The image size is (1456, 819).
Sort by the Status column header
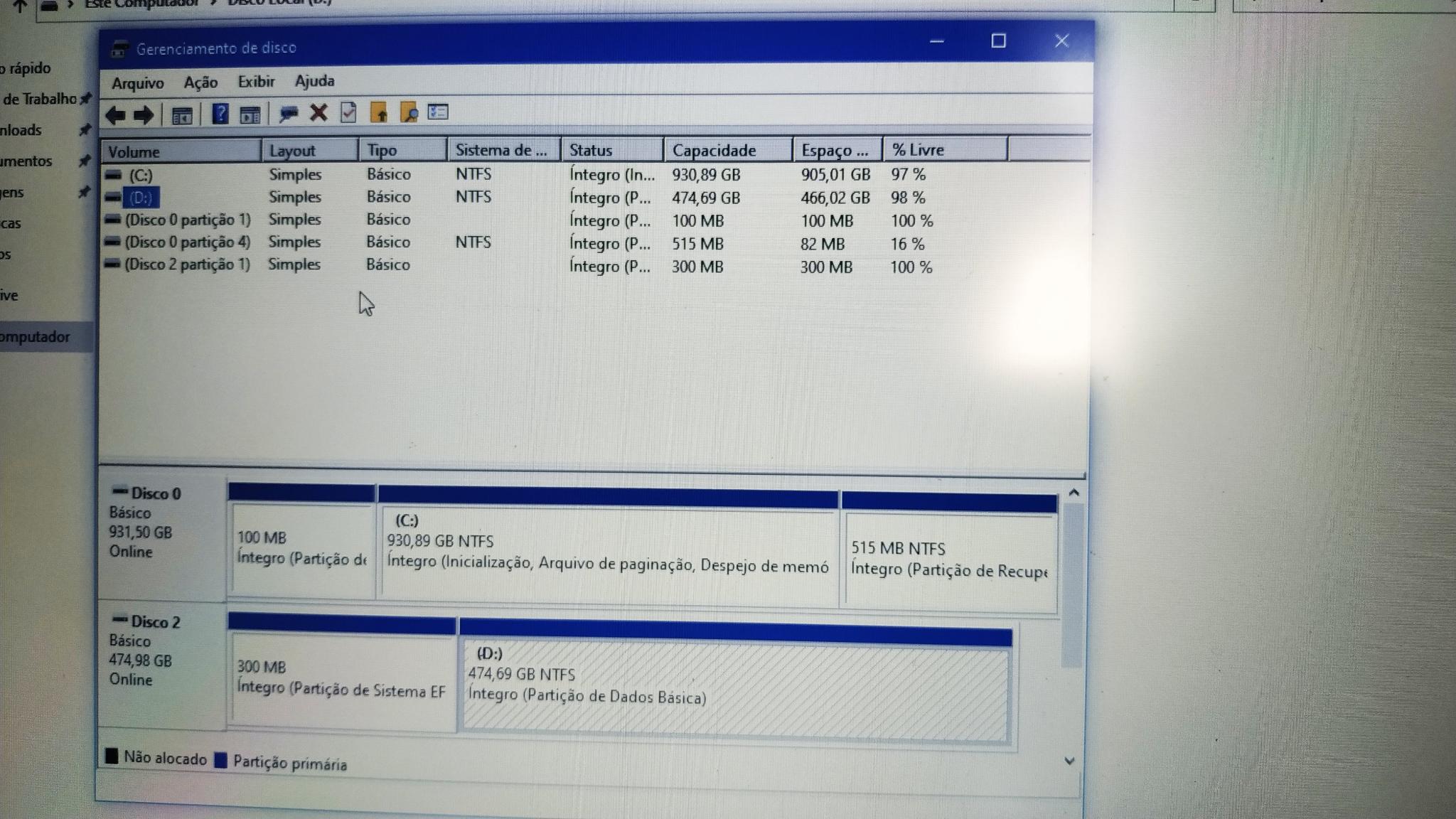click(612, 150)
